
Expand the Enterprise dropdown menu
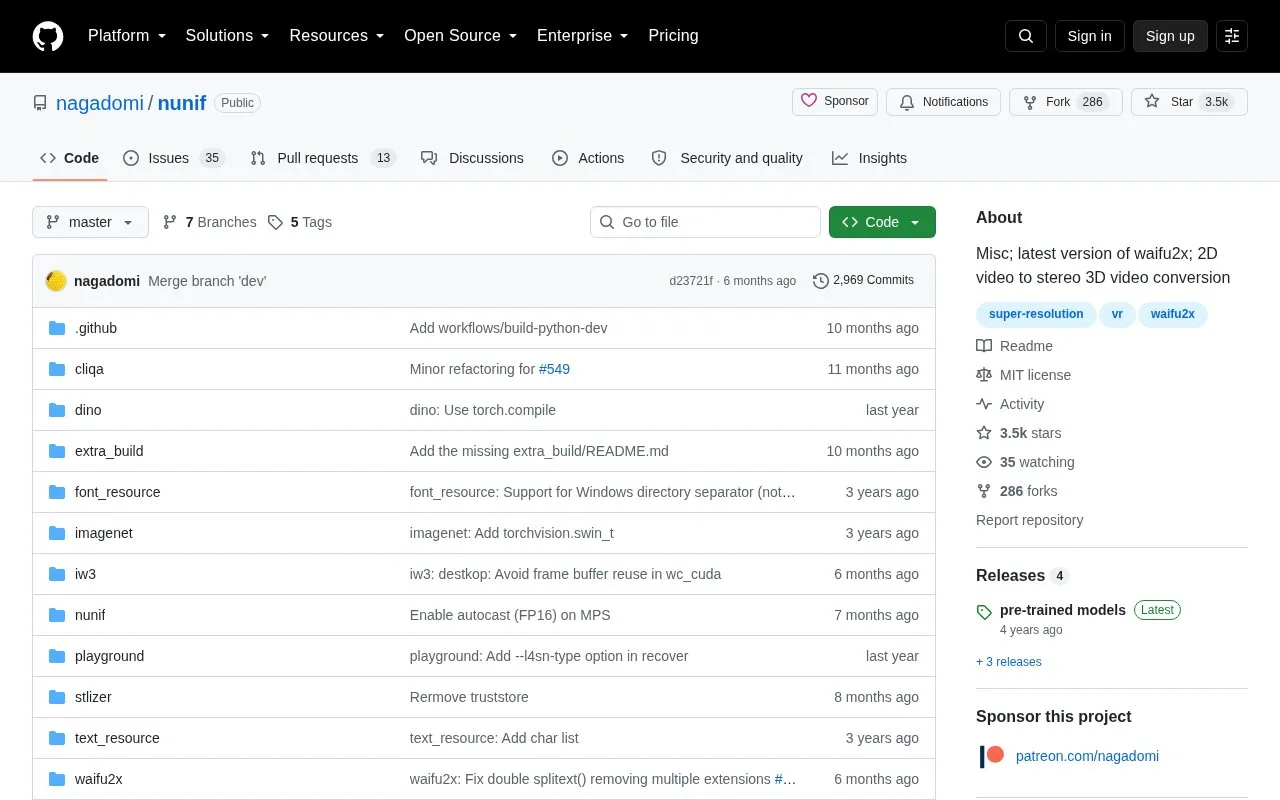coord(583,36)
